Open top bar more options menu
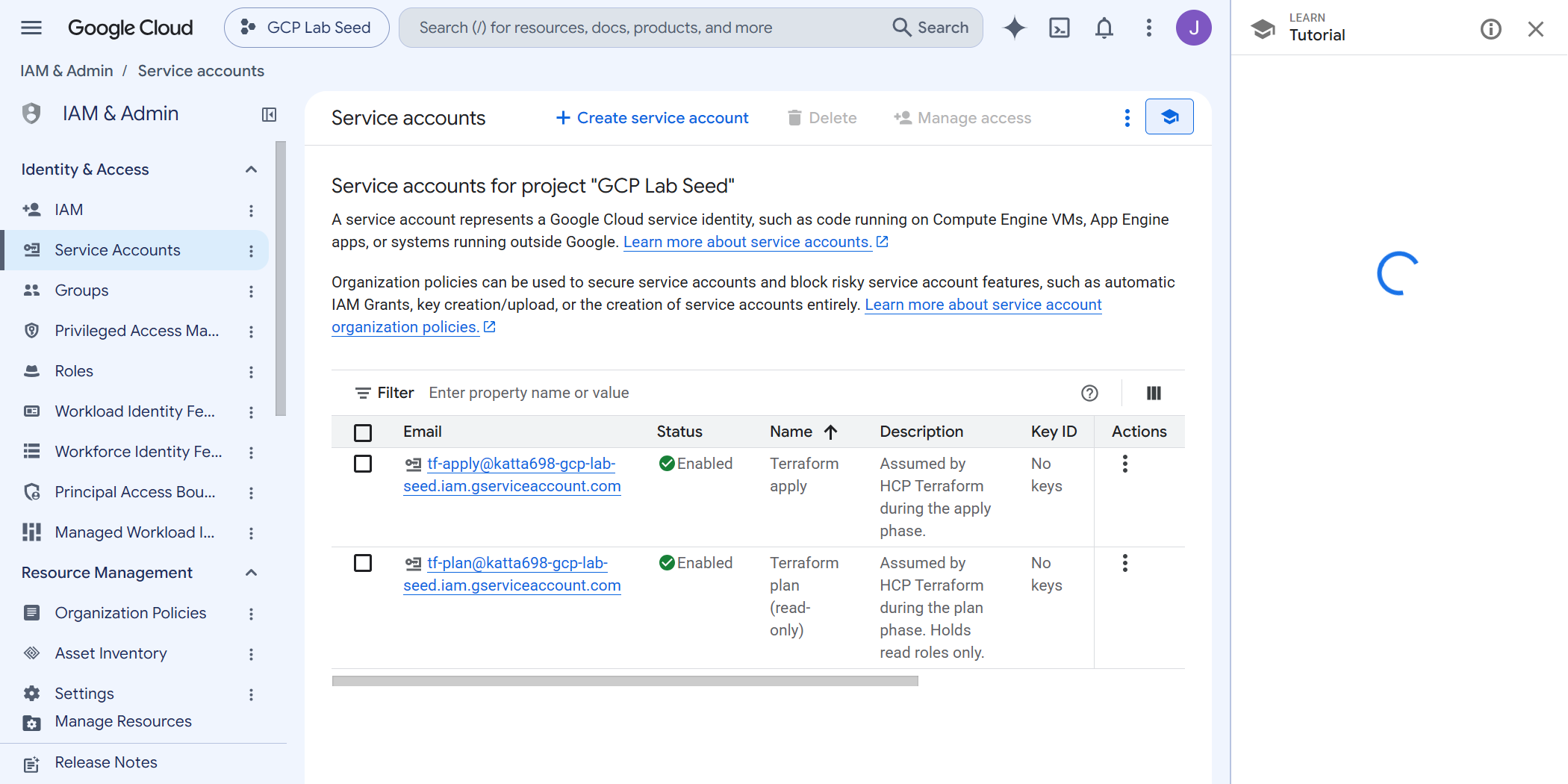The height and width of the screenshot is (784, 1568). (1149, 28)
